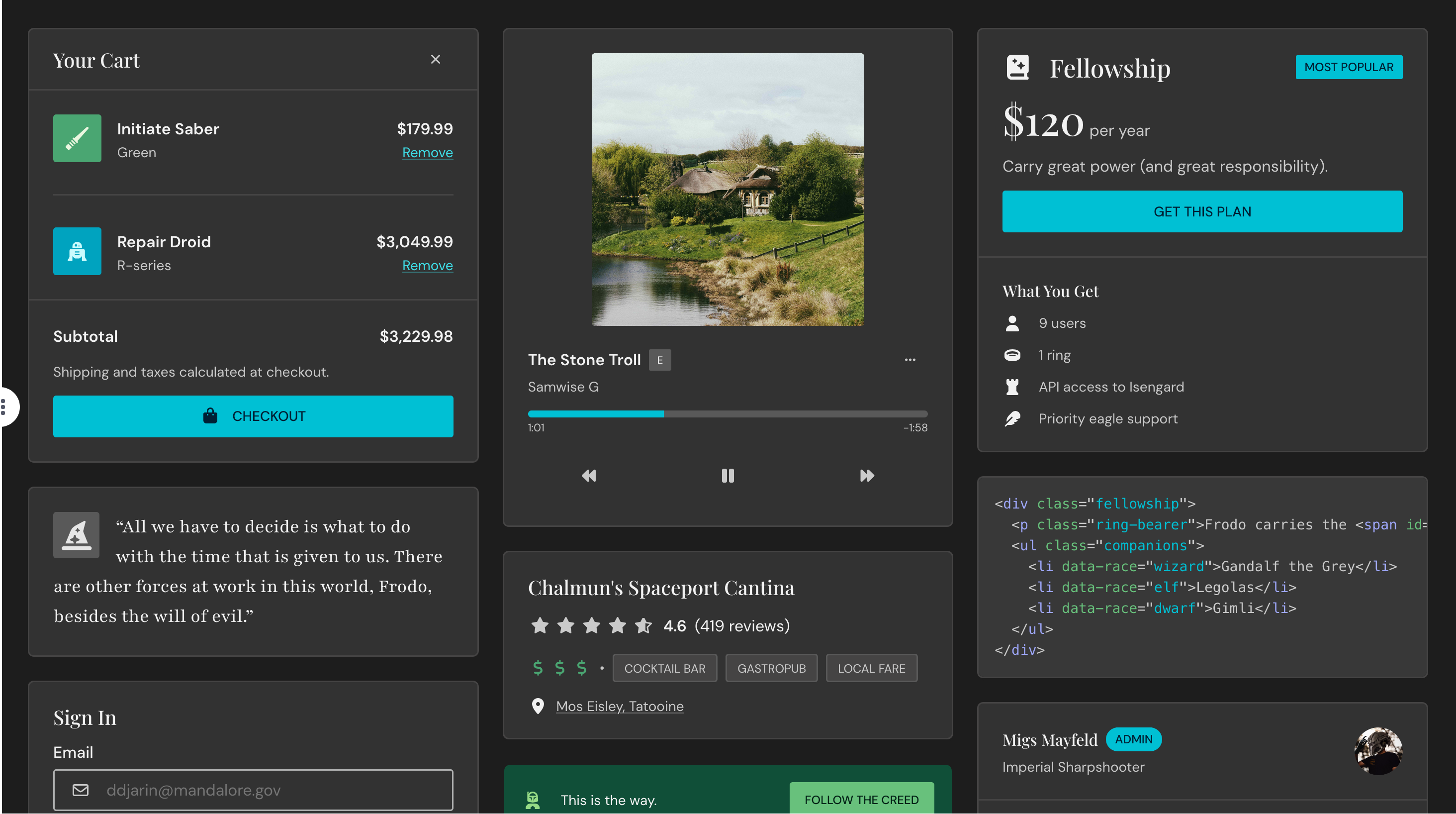Screen dimensions: 1456x814
Task: Select the Cocktail Bar tag
Action: coord(665,668)
